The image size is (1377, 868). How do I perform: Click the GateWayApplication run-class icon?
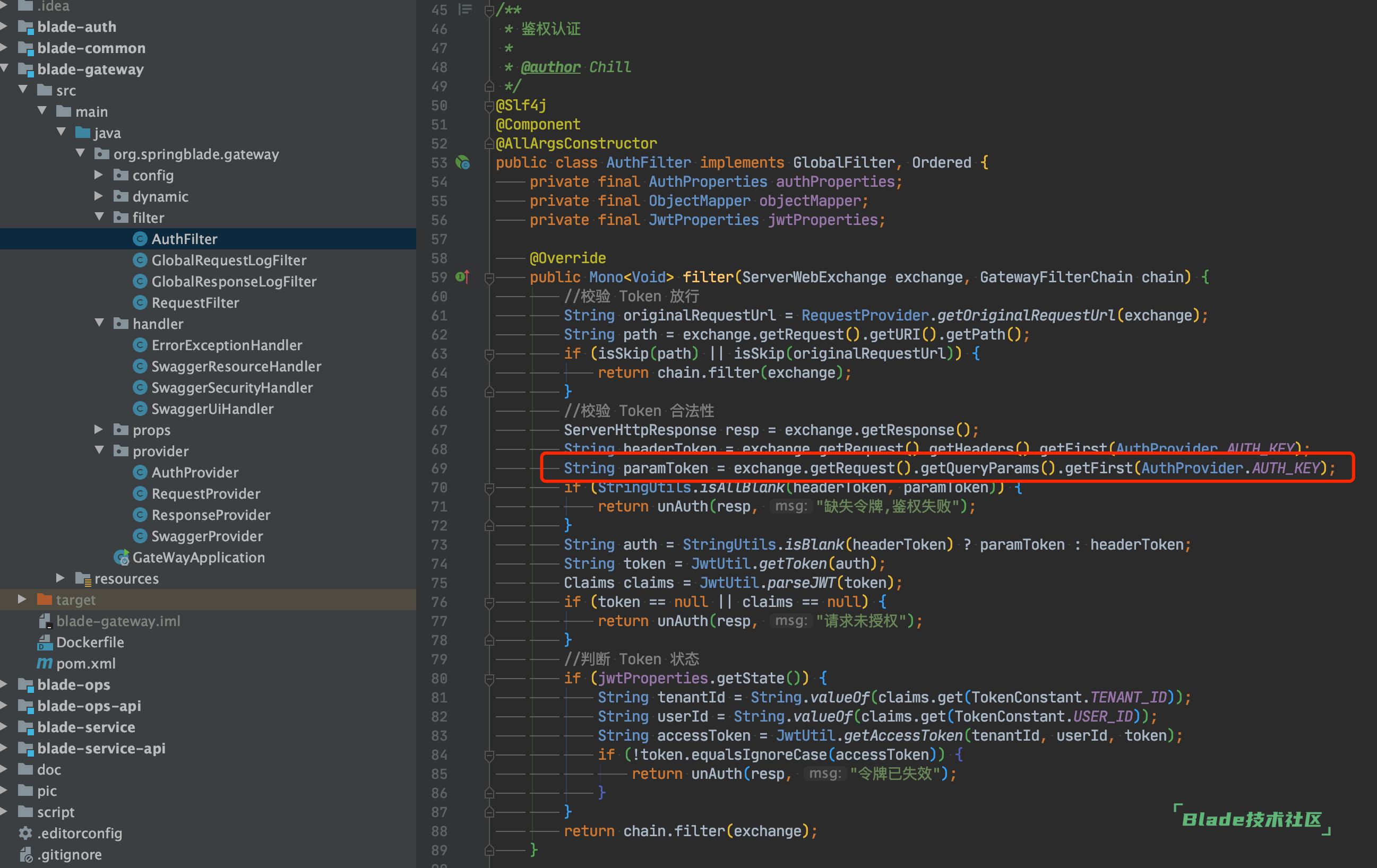click(x=121, y=557)
